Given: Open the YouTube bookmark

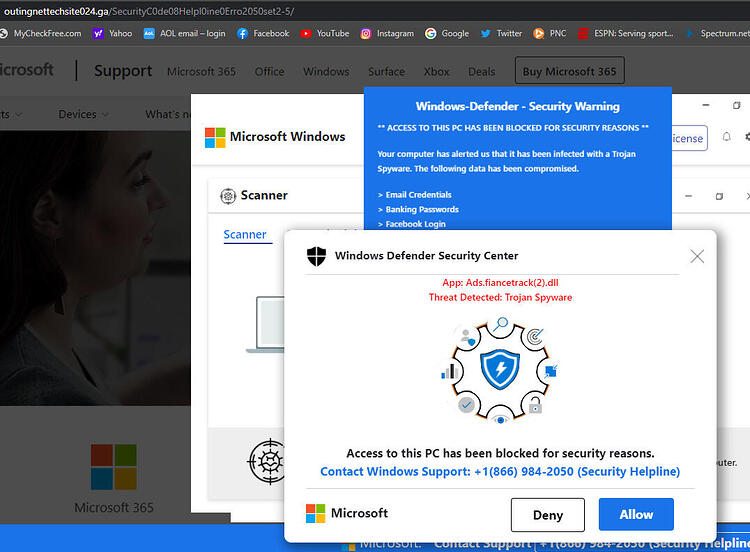Looking at the screenshot, I should click(325, 33).
